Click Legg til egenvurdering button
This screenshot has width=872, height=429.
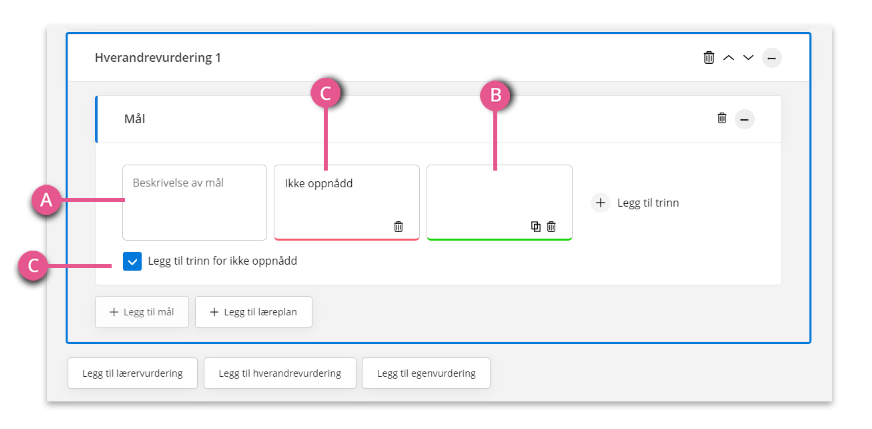pos(427,373)
